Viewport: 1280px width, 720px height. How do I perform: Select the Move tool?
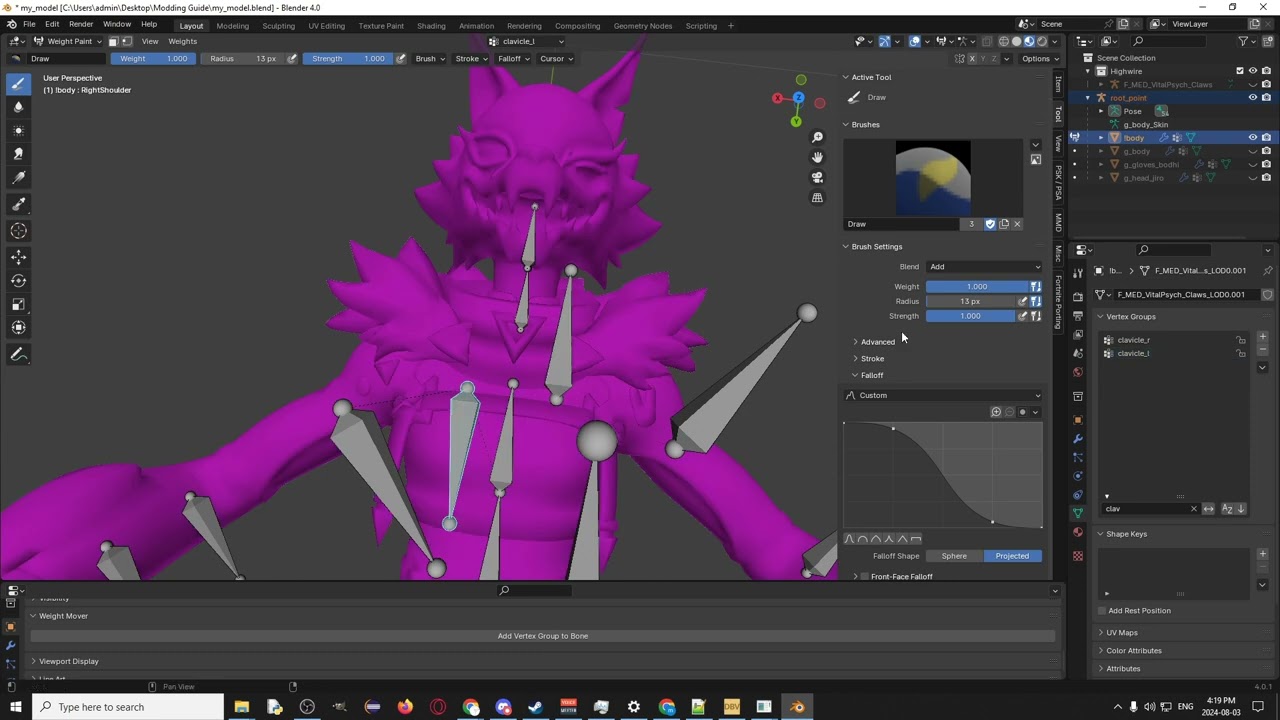click(18, 257)
